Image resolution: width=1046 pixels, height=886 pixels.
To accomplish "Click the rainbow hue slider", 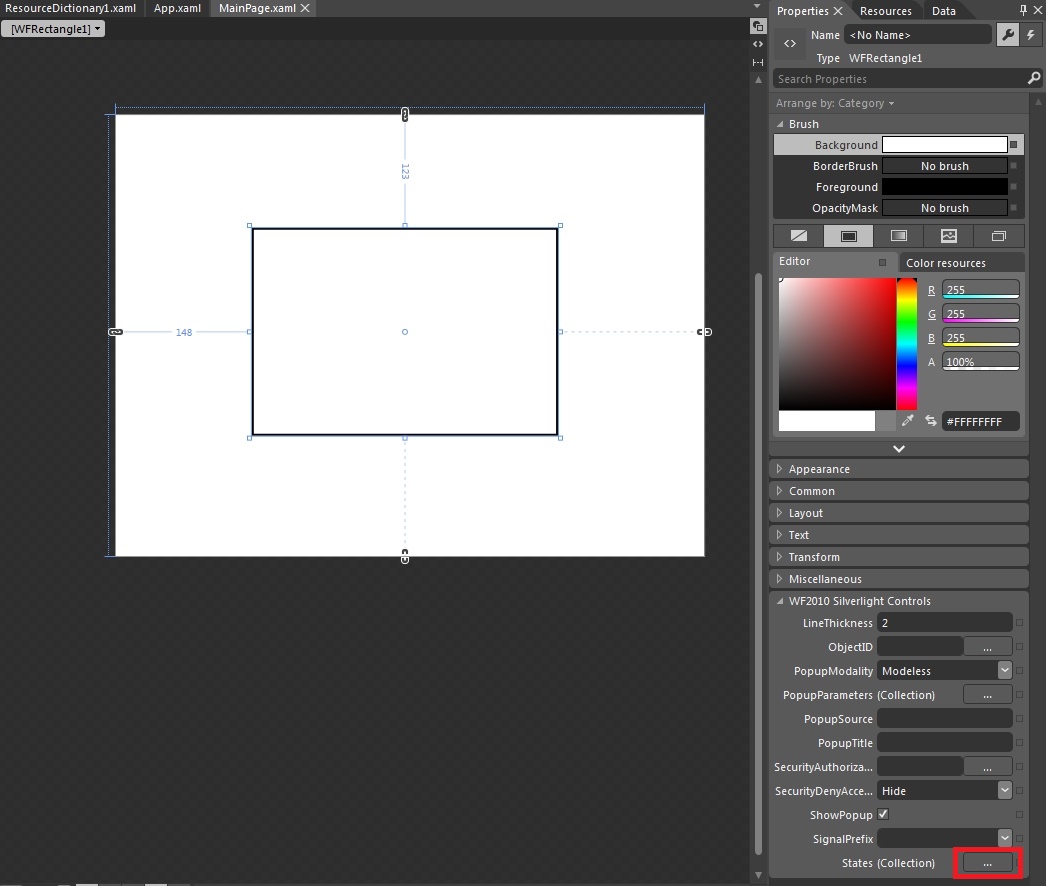I will pyautogui.click(x=906, y=343).
